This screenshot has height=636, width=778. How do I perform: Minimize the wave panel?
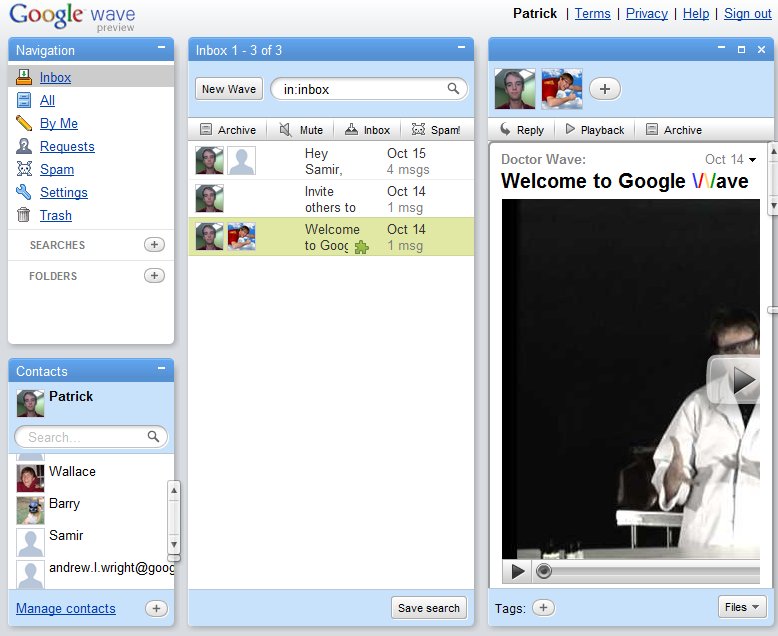tap(721, 48)
